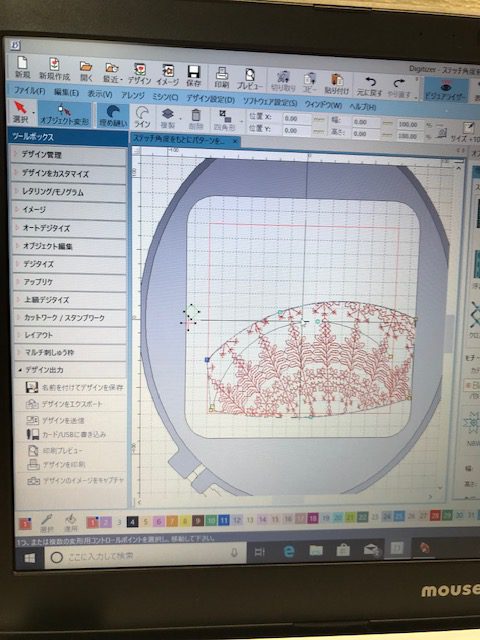The width and height of the screenshot is (480, 640).
Task: Select magenta color swatch 18
Action: coord(313,518)
